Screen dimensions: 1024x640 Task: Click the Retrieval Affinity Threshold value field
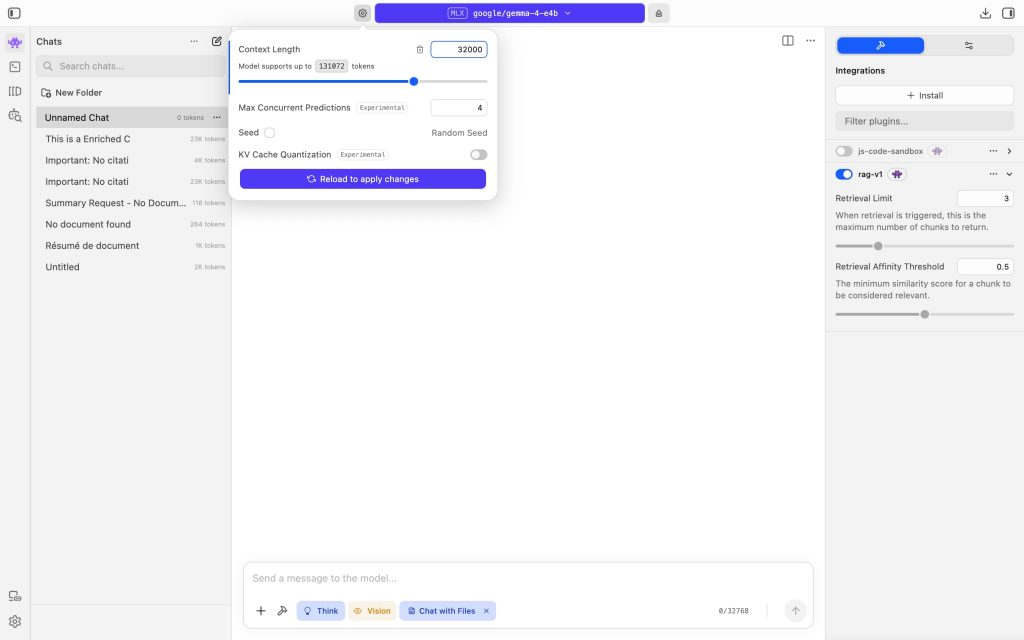(x=985, y=266)
